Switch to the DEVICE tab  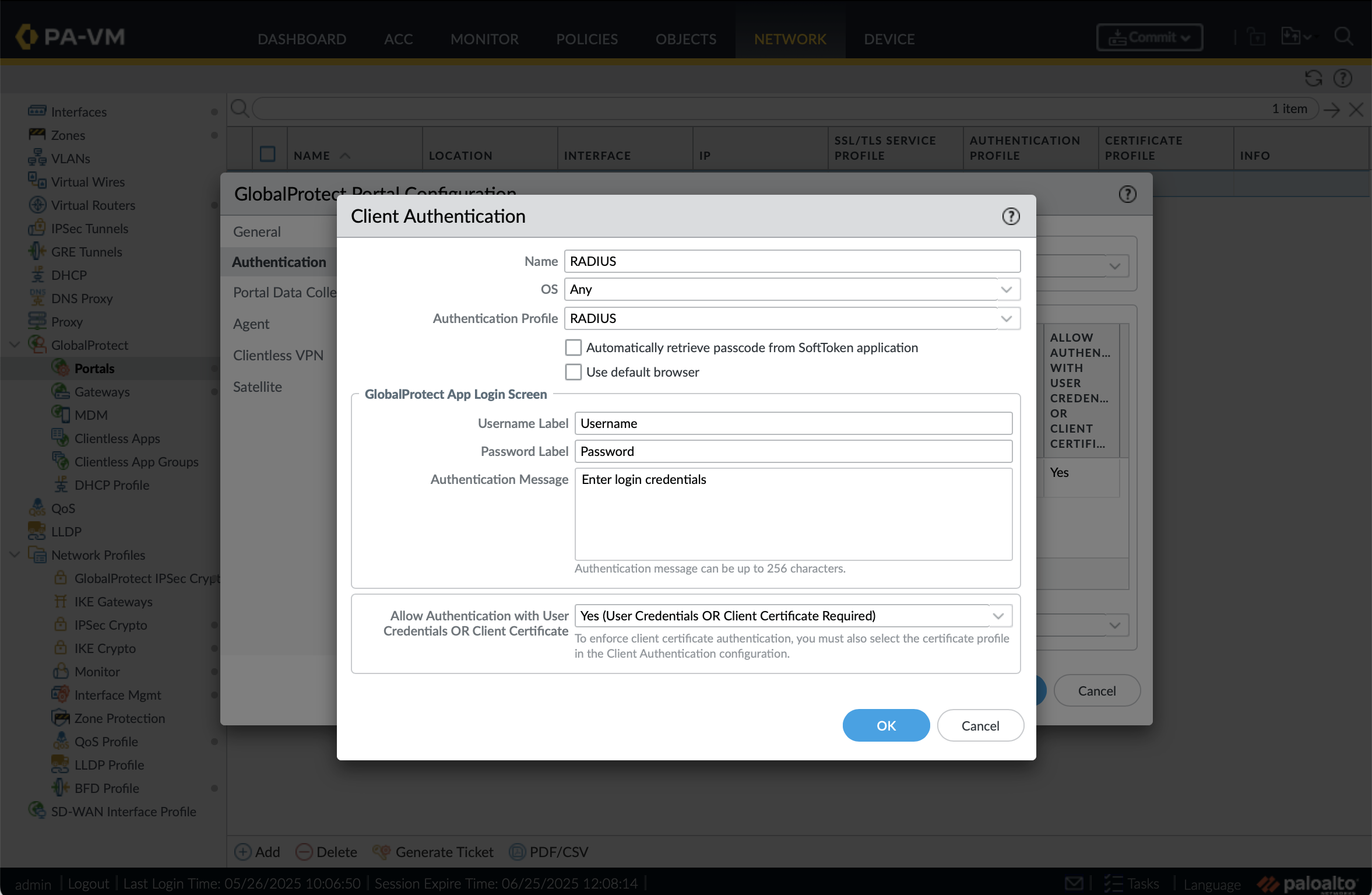889,39
